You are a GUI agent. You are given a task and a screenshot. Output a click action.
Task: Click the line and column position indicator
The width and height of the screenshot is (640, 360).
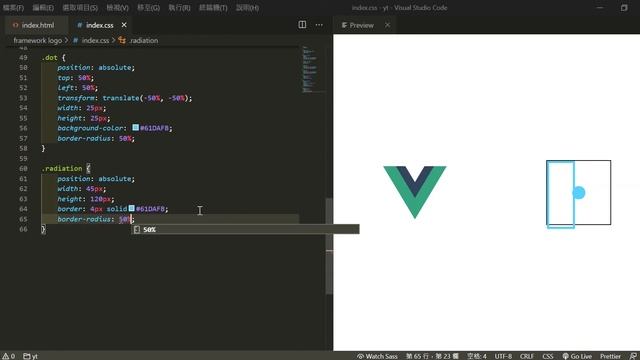(x=432, y=356)
